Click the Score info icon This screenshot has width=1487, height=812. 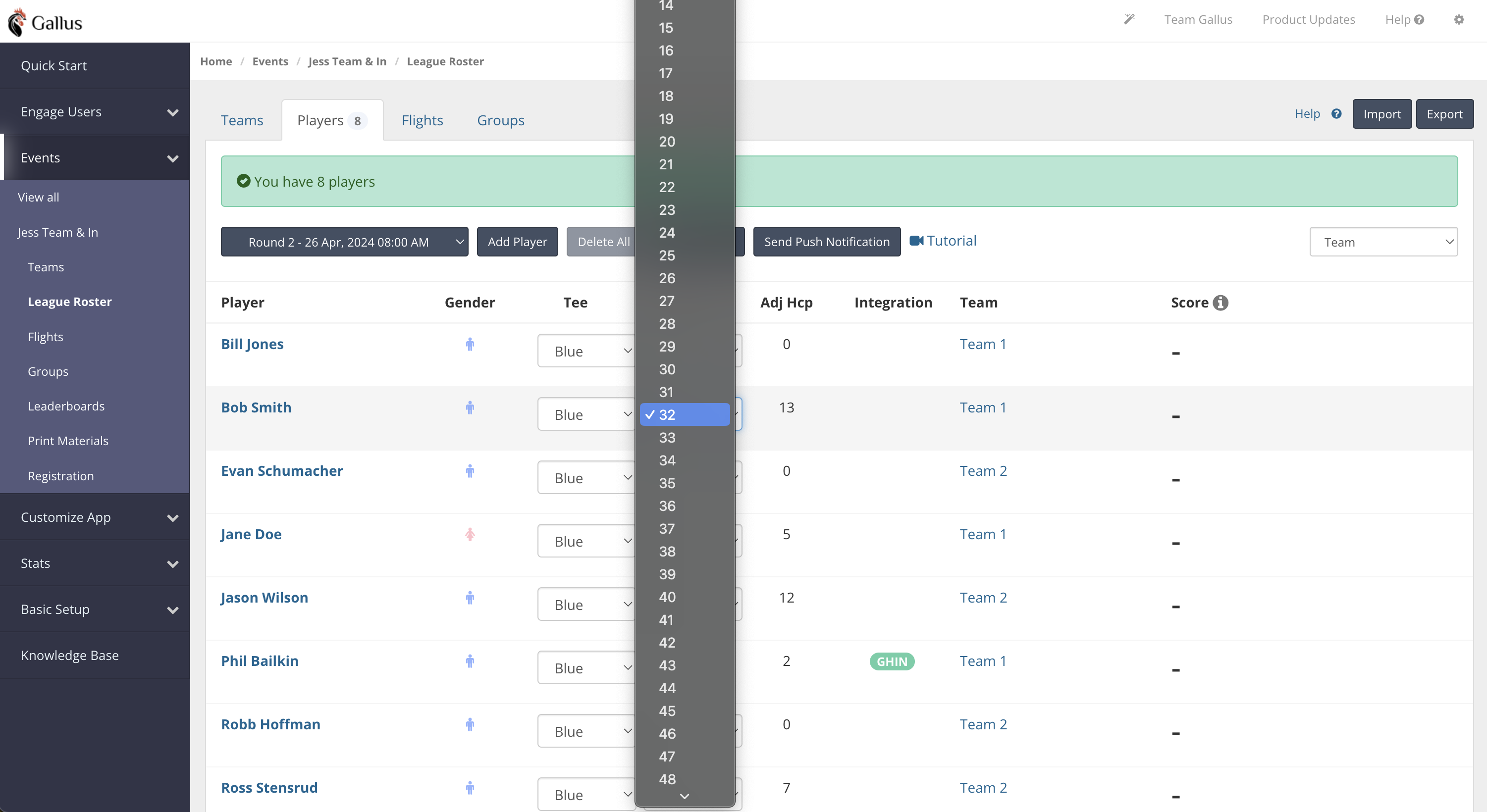(1221, 303)
